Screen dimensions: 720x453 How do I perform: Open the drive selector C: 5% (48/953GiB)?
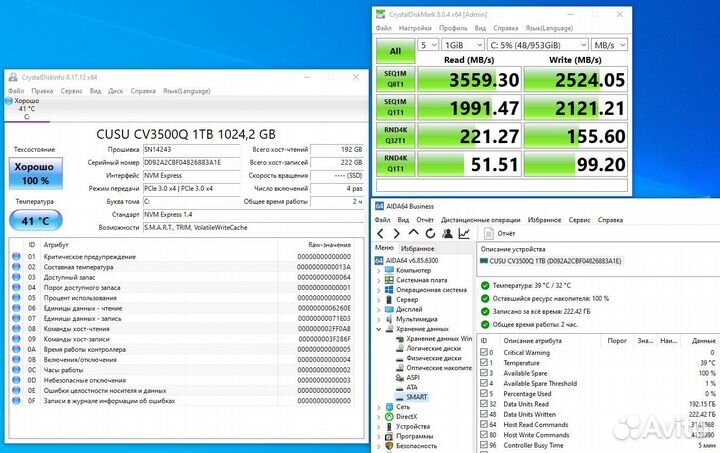pos(538,45)
